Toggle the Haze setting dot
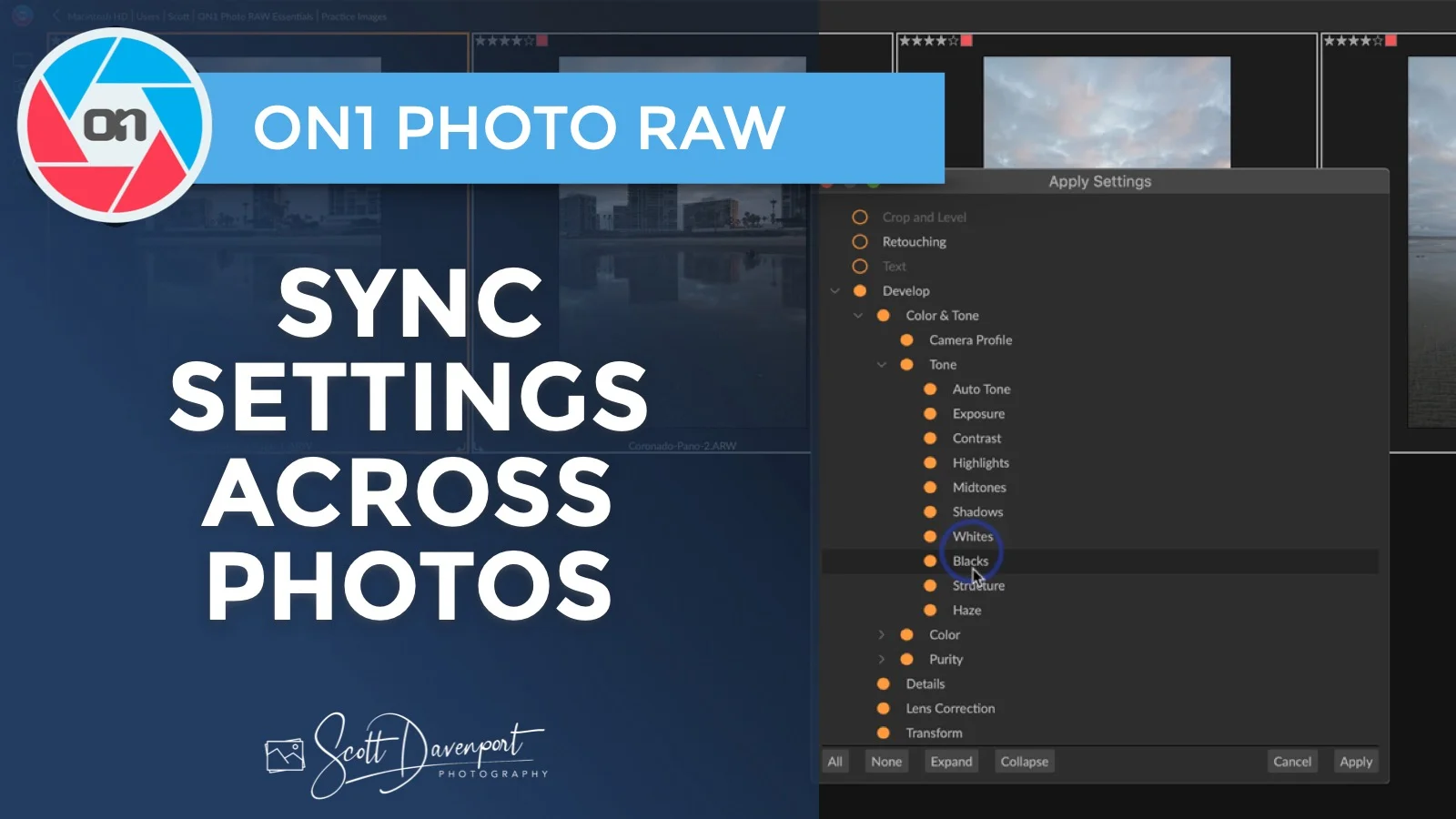 click(x=930, y=611)
